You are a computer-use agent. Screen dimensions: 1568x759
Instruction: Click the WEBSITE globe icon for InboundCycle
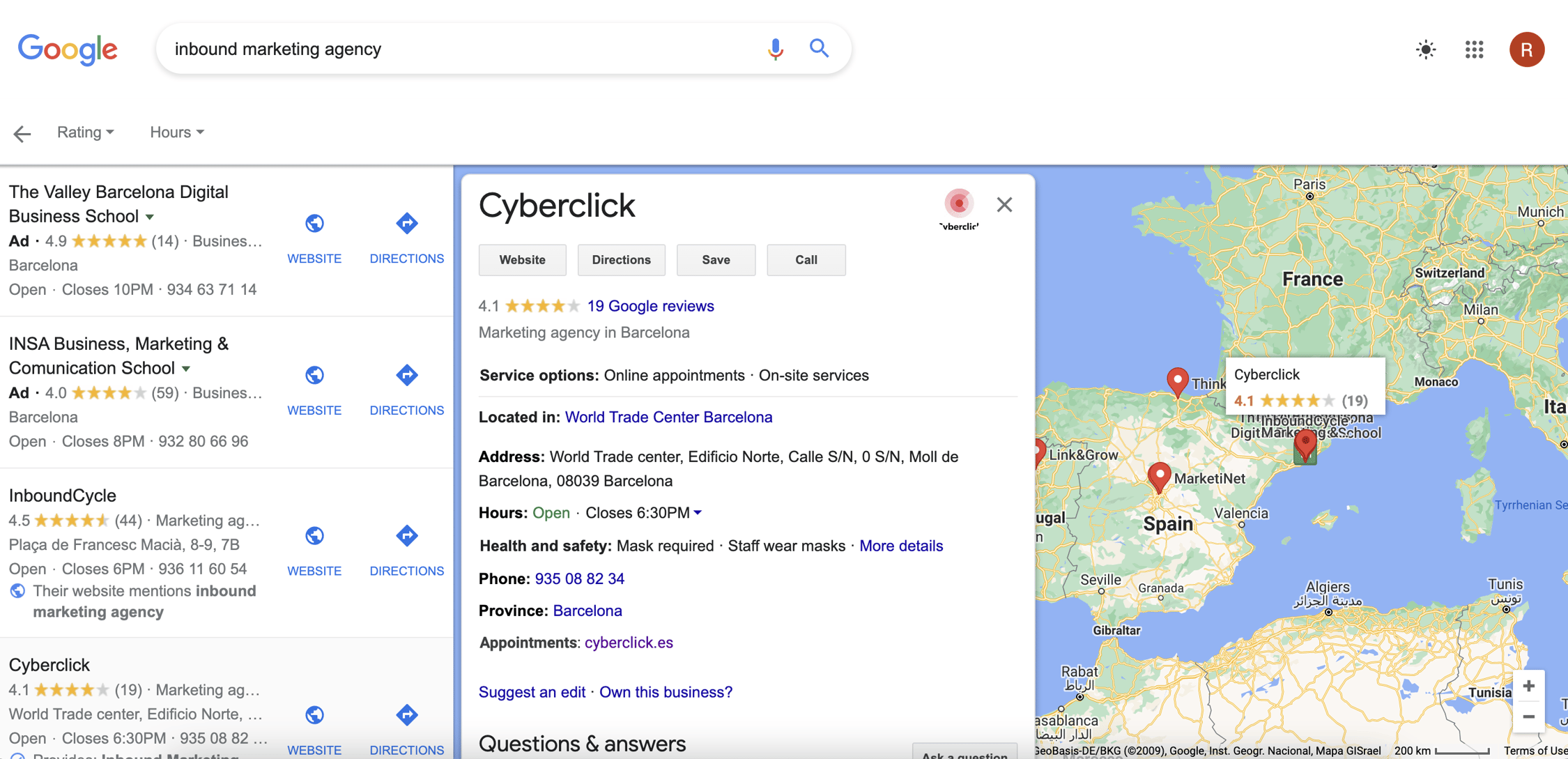(x=314, y=535)
